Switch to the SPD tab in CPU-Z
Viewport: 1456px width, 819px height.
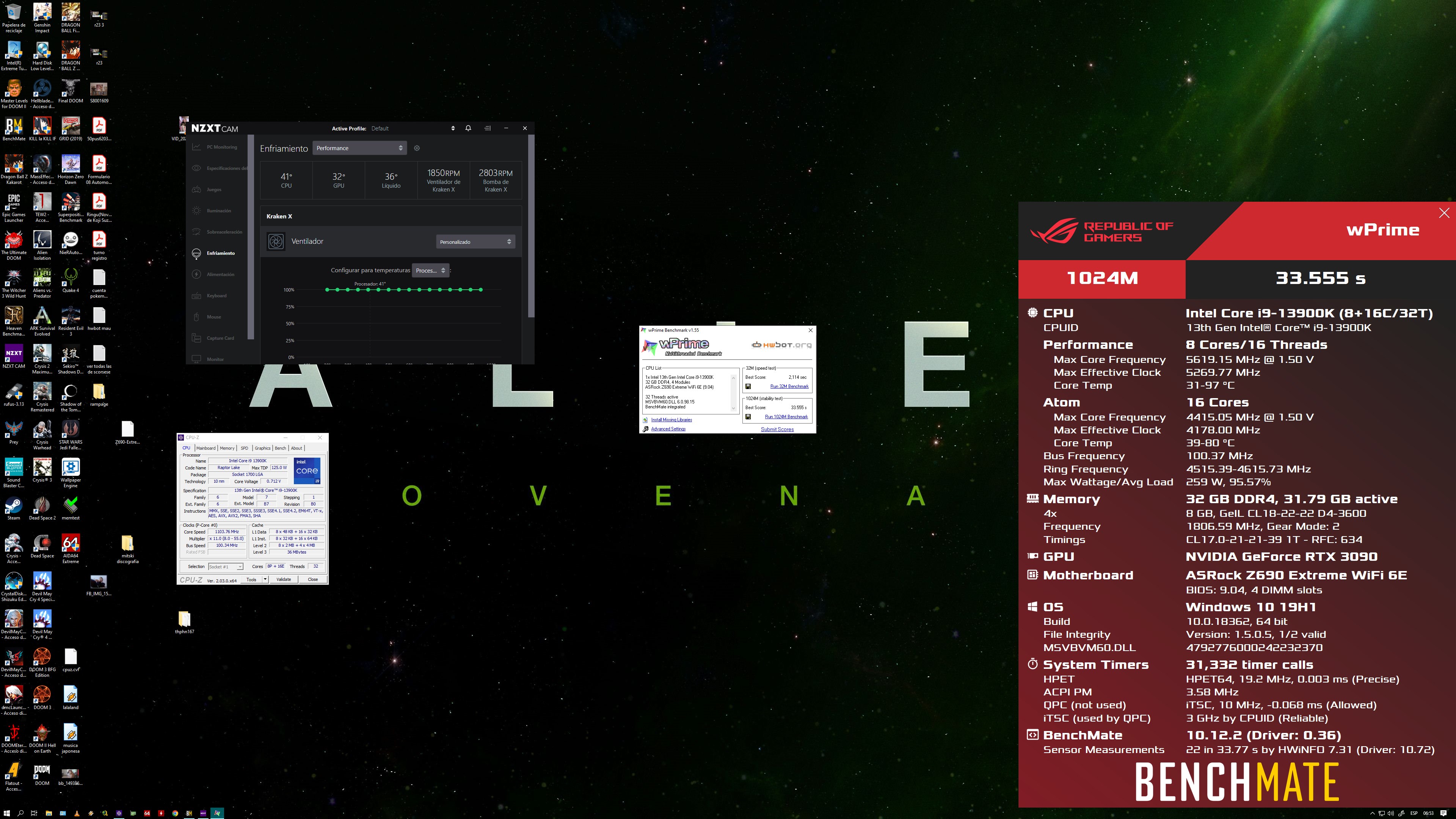(x=244, y=448)
